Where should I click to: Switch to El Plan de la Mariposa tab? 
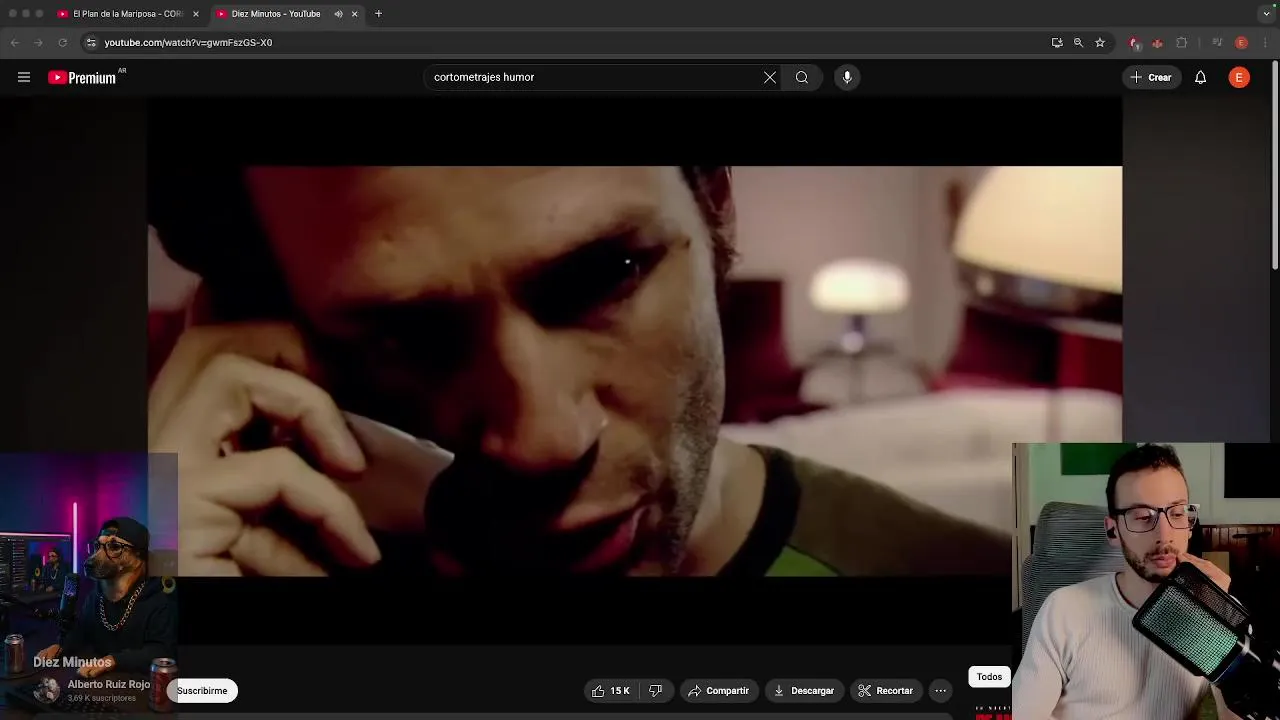128,14
